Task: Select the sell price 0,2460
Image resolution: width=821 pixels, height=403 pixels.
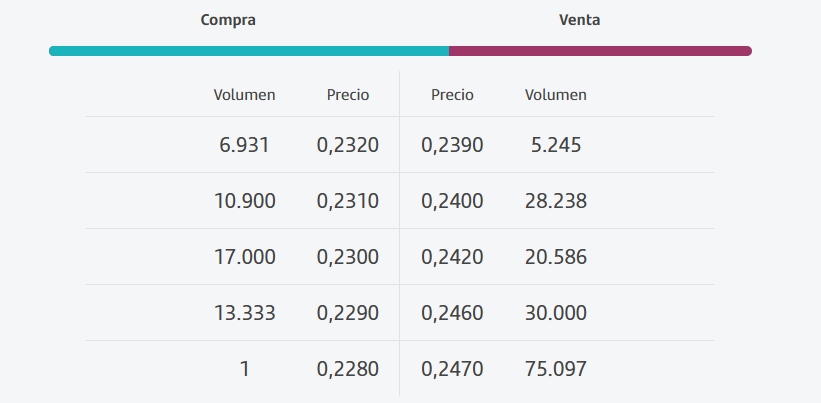Action: 452,313
